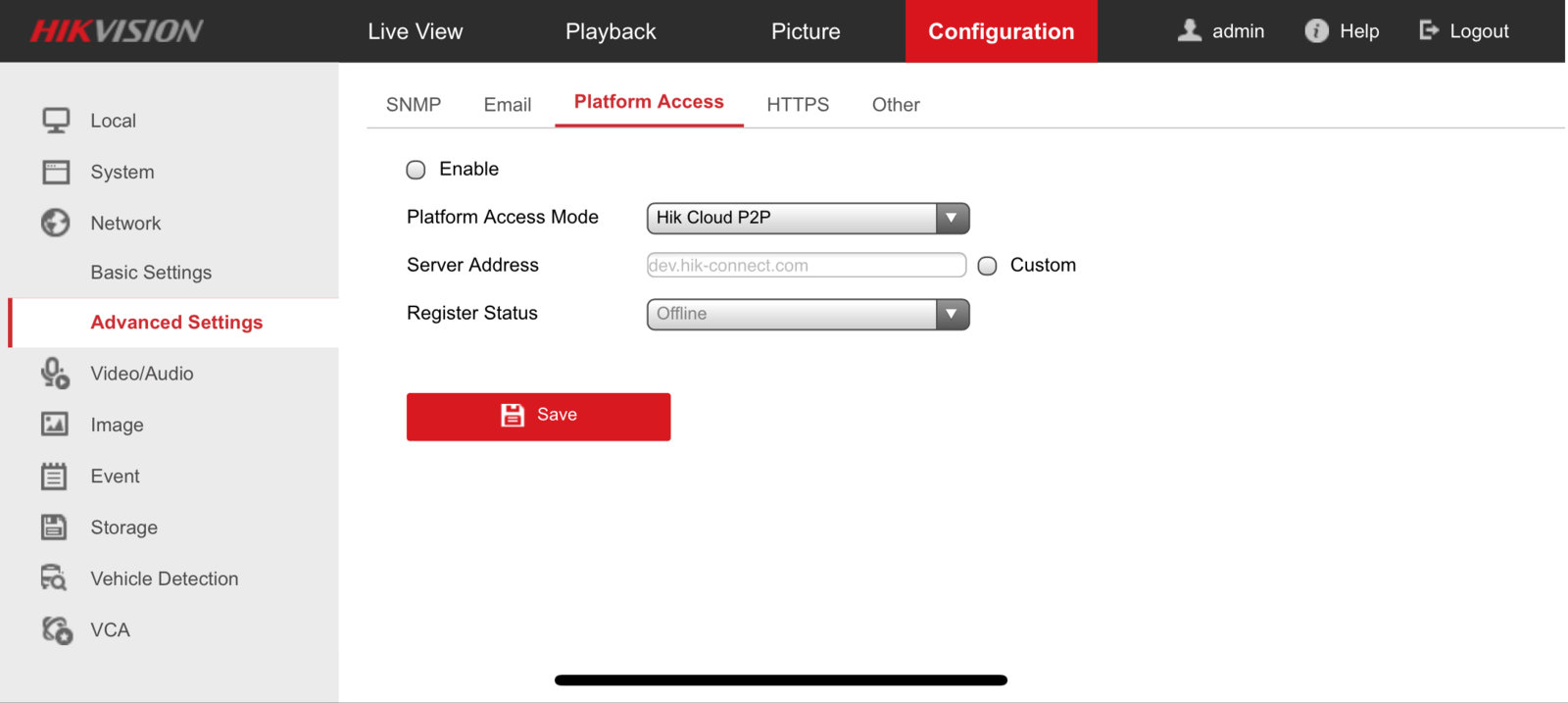The image size is (1568, 703).
Task: Click the Video/Audio microphone icon
Action: point(55,374)
